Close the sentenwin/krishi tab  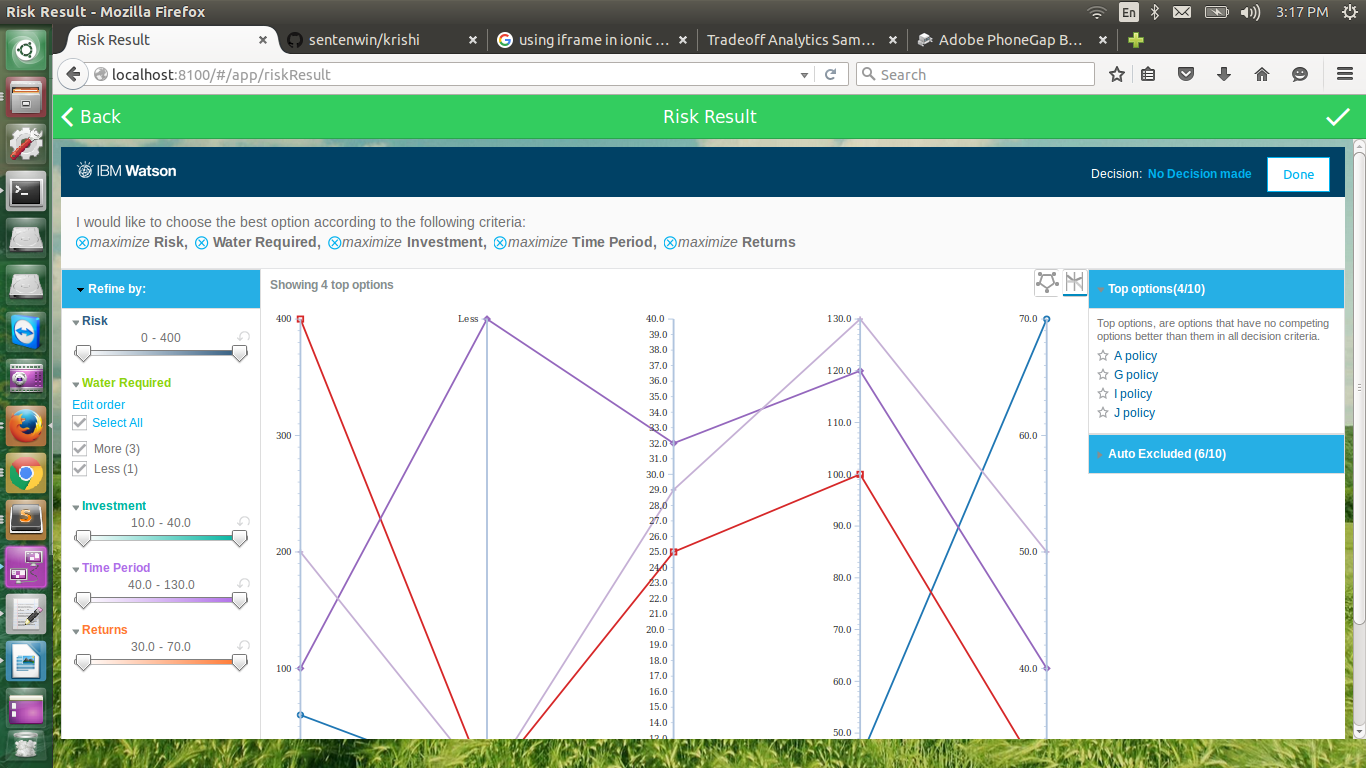click(x=474, y=40)
